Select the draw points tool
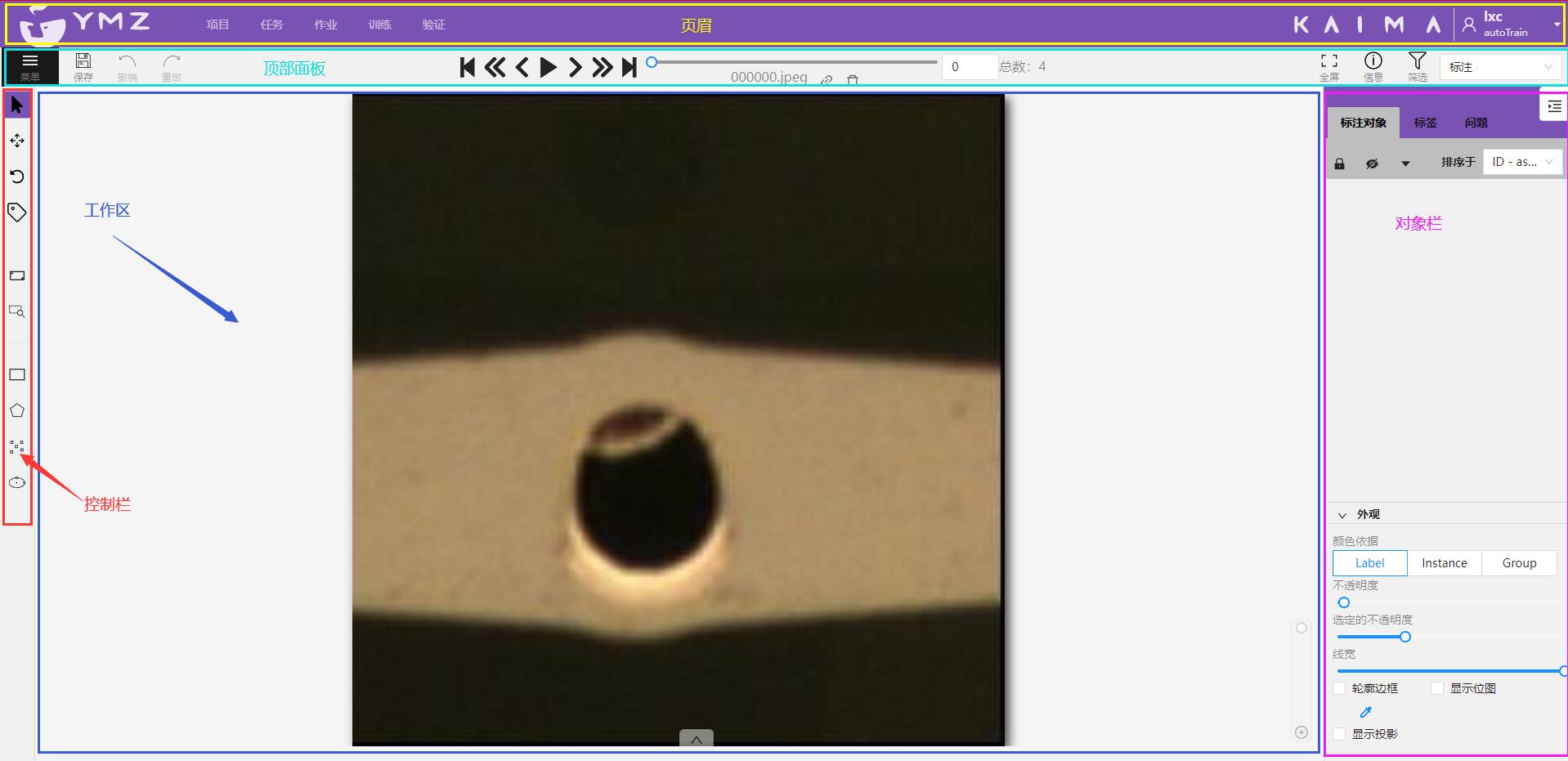The width and height of the screenshot is (1568, 761). click(17, 446)
